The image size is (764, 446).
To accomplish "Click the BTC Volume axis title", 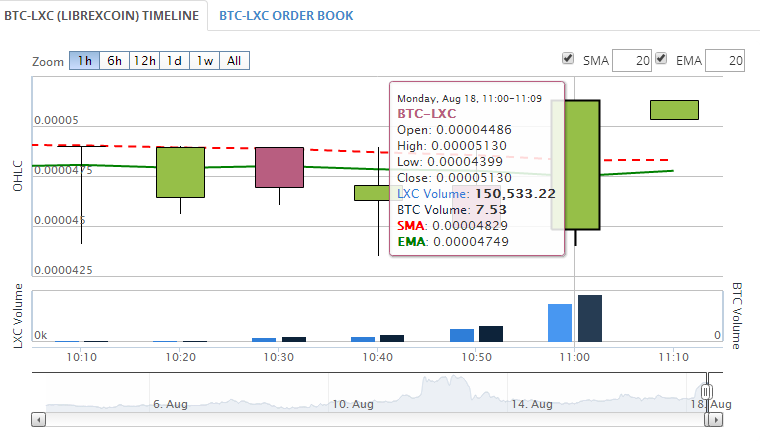I will point(736,316).
